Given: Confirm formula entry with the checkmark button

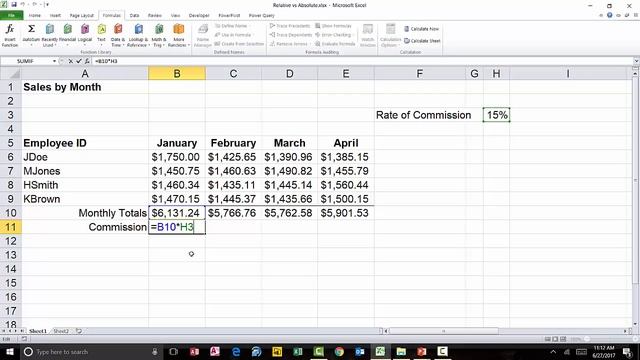Looking at the screenshot, I should 79,61.
